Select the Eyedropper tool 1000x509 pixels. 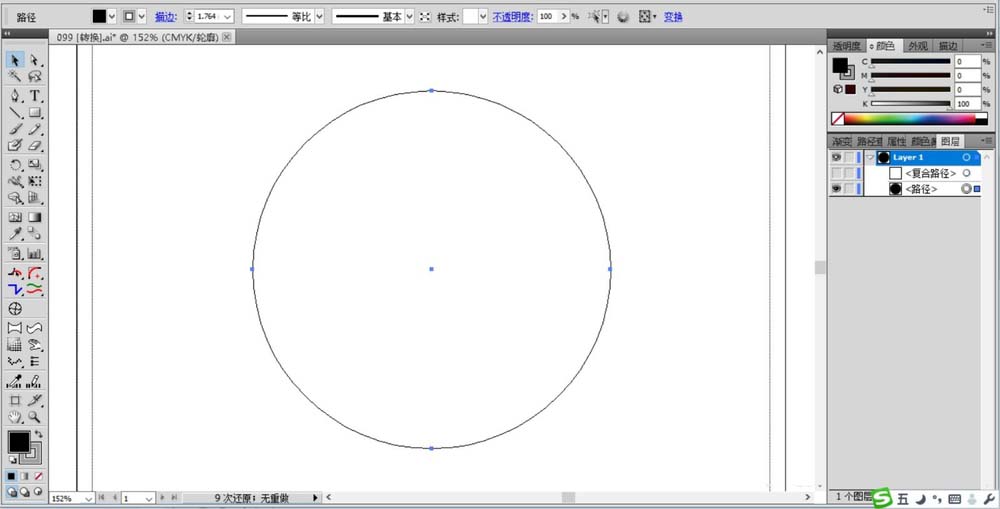coord(15,233)
